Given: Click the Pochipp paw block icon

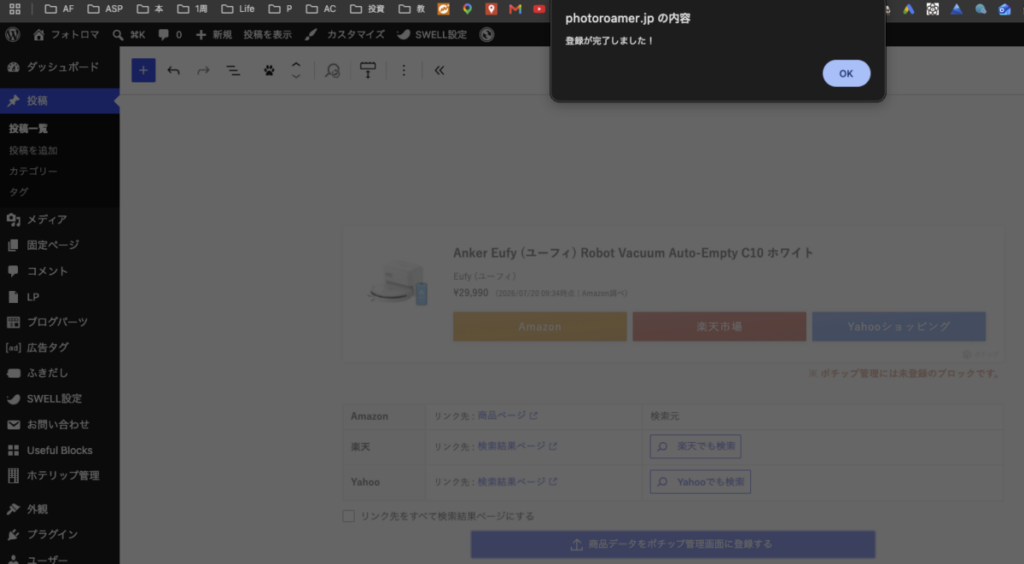Looking at the screenshot, I should click(x=269, y=70).
